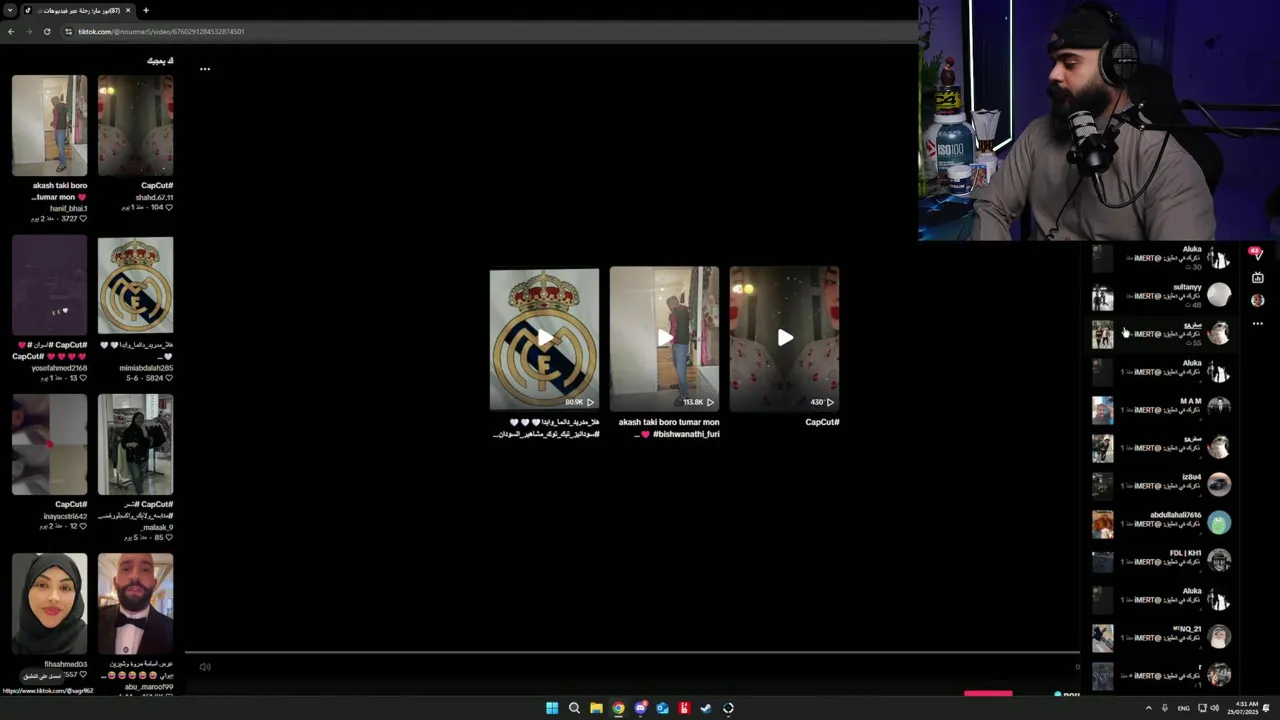Click video preview thumbnail in M A M notification

coord(1102,410)
